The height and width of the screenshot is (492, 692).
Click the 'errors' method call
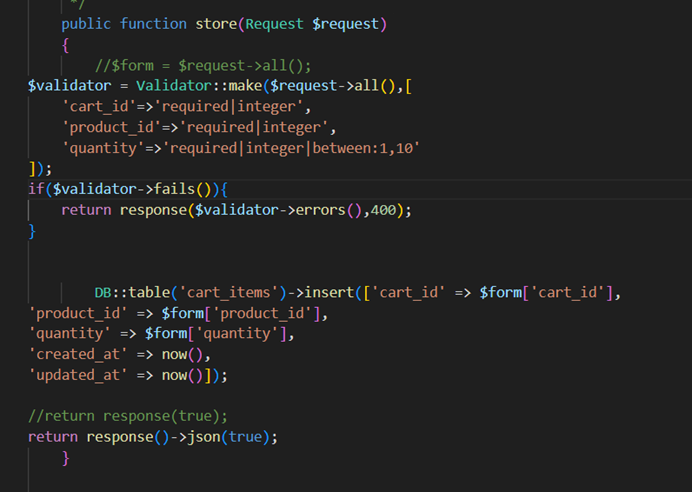[x=320, y=210]
